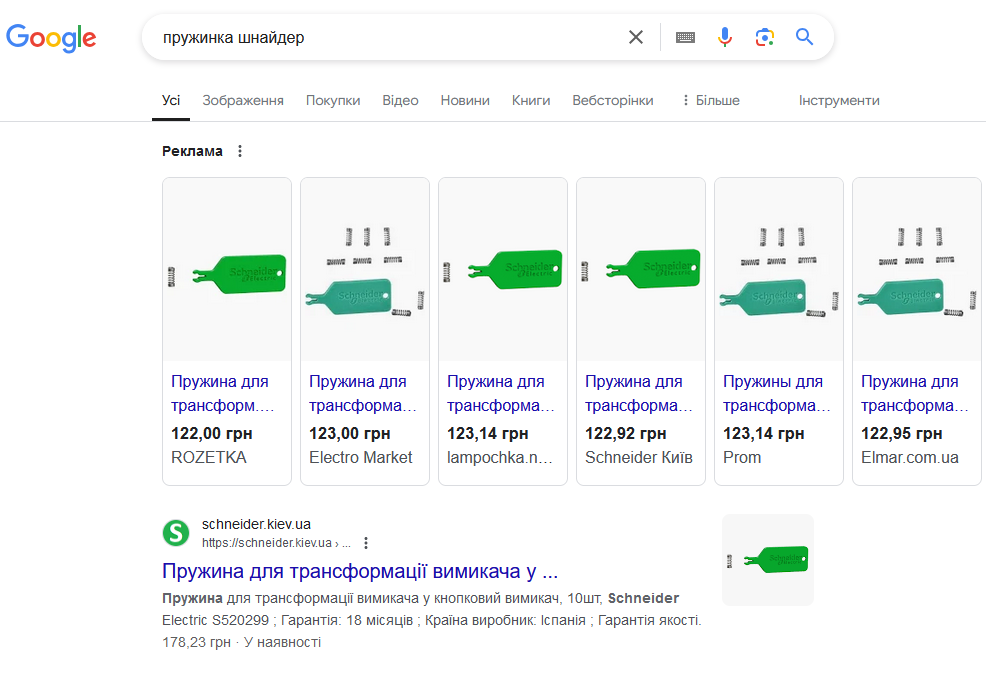Expand the Більше dropdown menu
The height and width of the screenshot is (674, 986).
710,100
